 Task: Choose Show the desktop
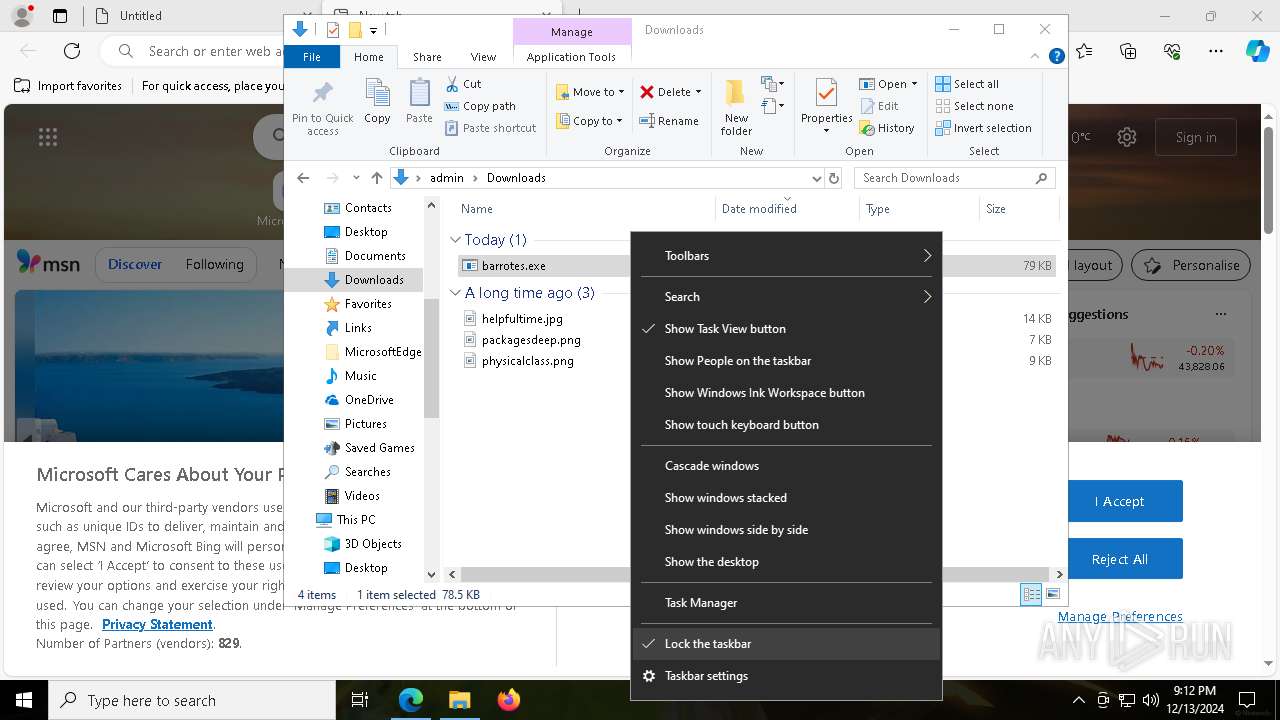point(787,562)
